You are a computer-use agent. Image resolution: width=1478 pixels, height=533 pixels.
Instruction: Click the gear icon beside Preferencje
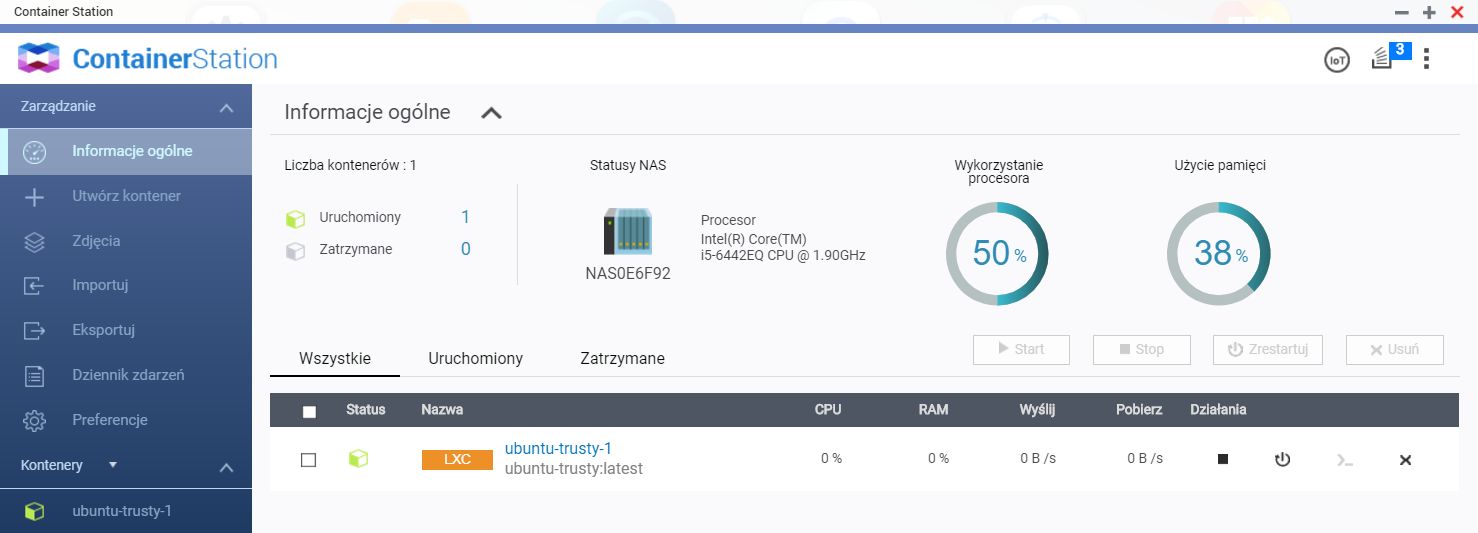(34, 420)
